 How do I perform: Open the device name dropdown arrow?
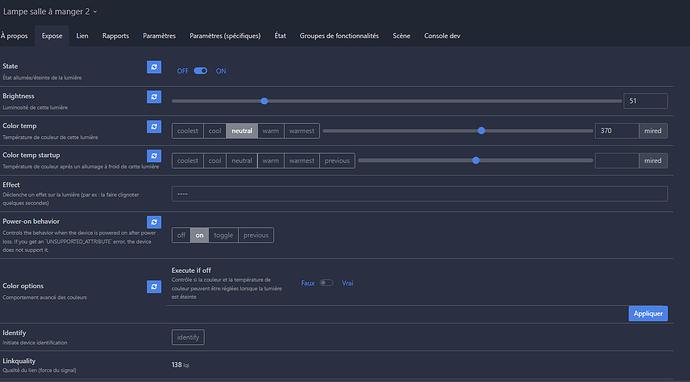click(x=95, y=12)
